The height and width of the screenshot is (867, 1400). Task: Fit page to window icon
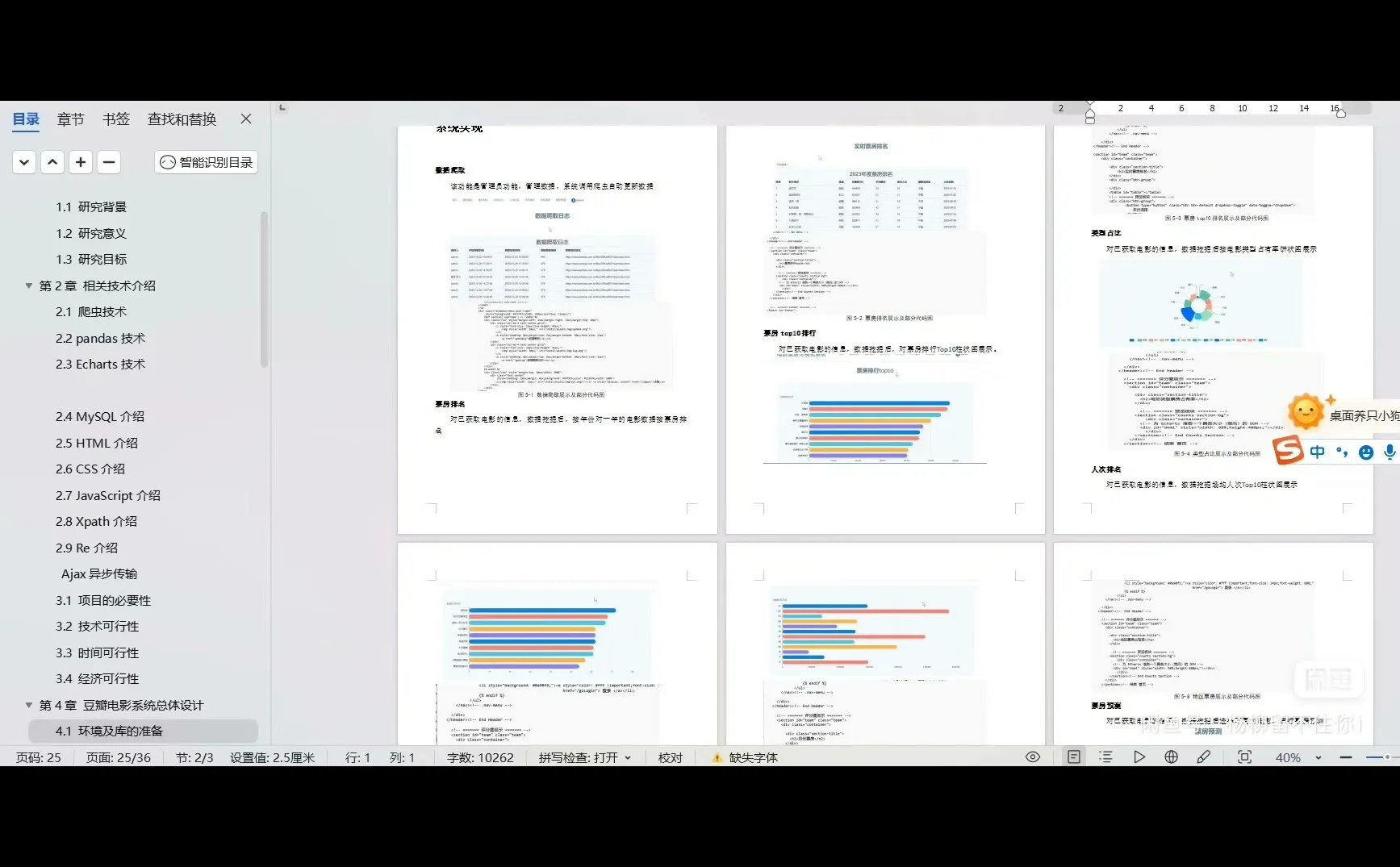pos(1245,757)
